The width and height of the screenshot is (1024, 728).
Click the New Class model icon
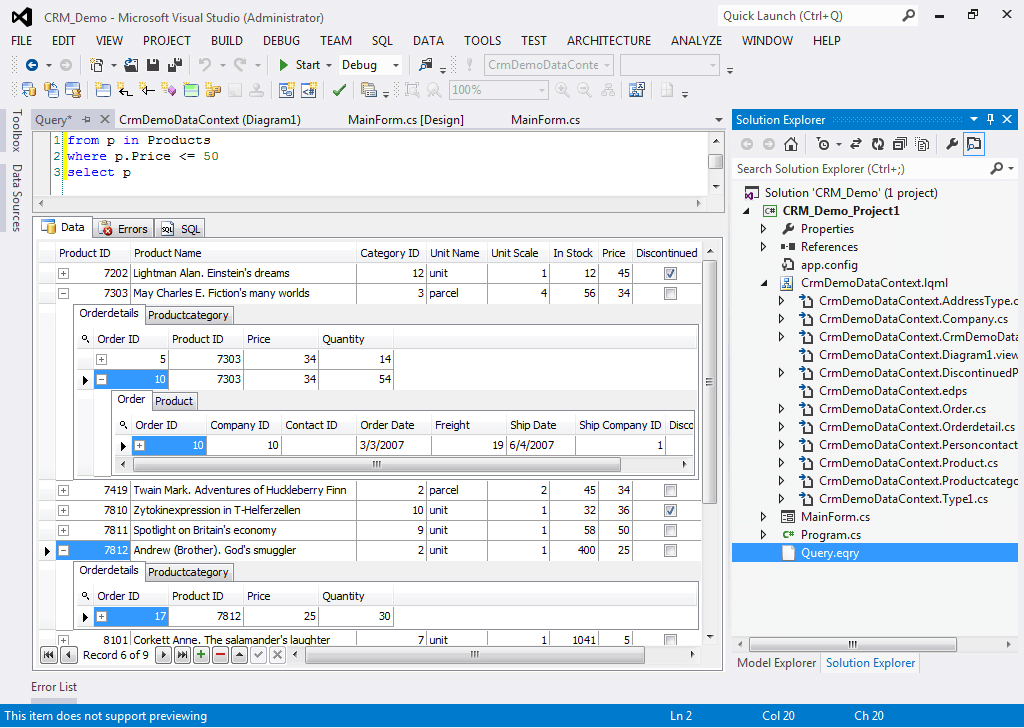(x=103, y=89)
